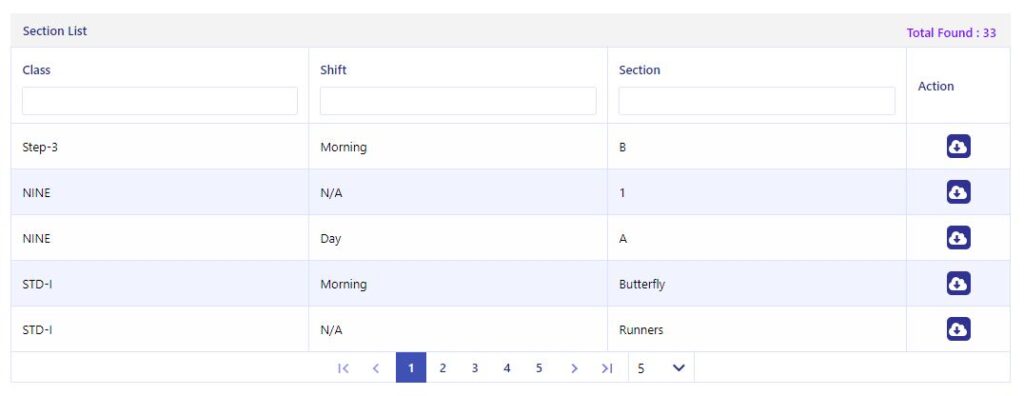Open the rows-per-page dropdown

[661, 369]
